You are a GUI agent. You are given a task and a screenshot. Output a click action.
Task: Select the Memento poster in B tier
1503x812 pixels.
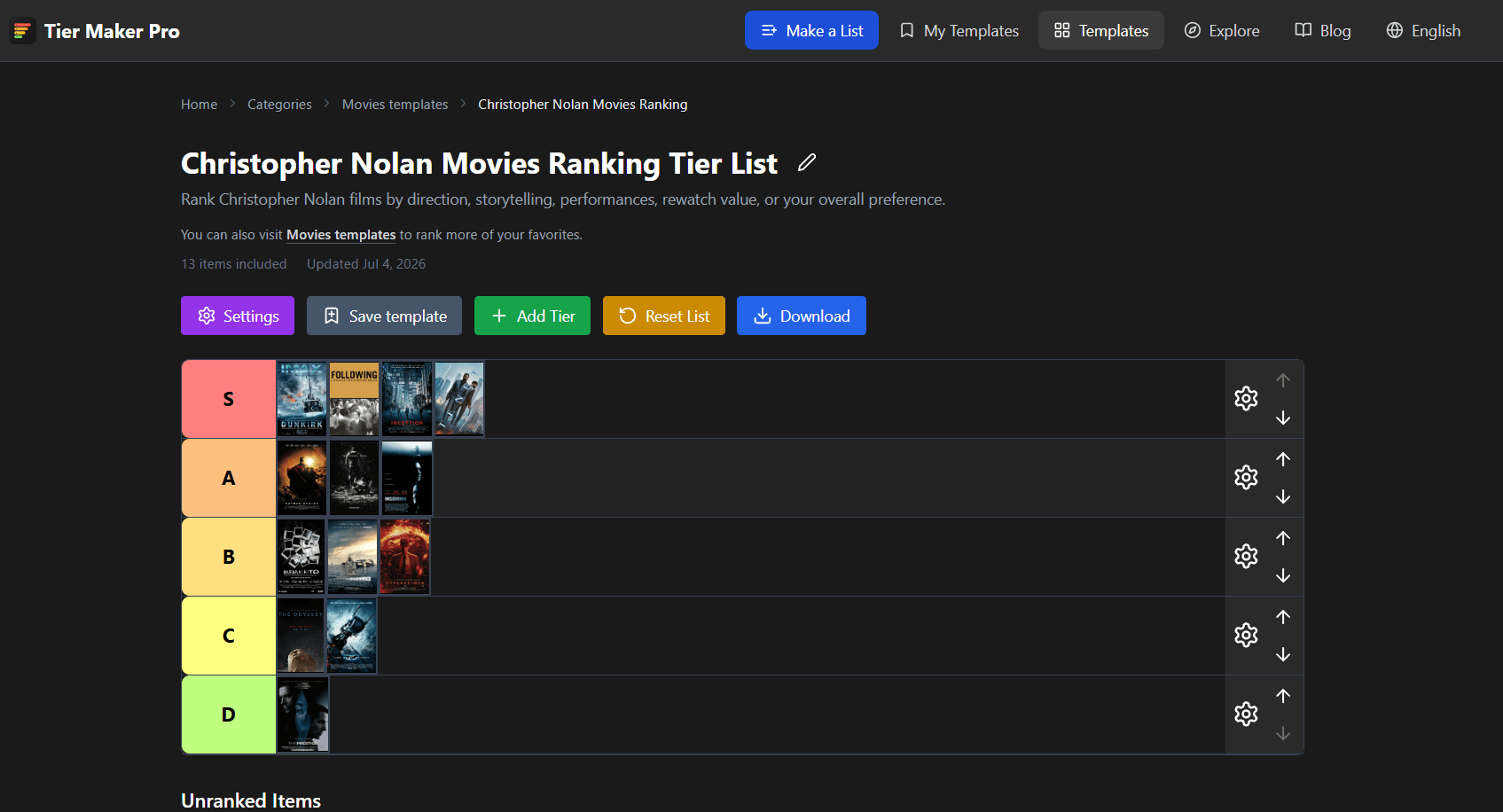(301, 557)
